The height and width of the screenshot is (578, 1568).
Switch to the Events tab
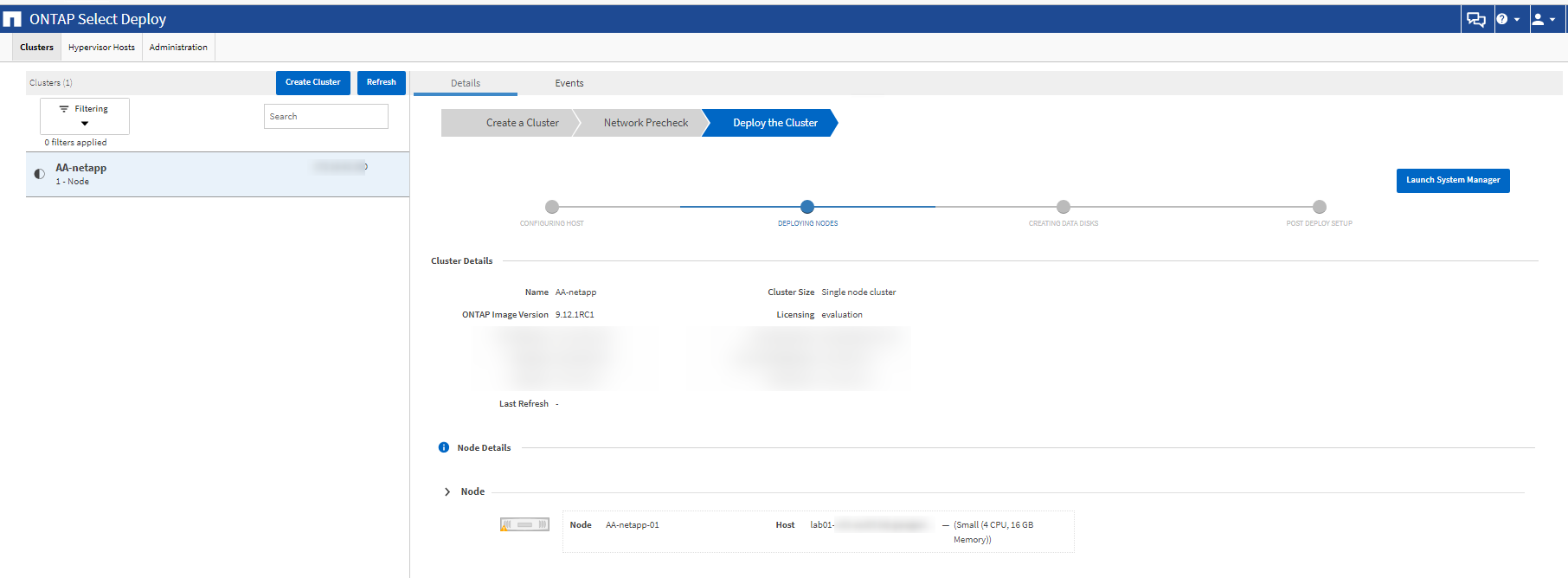pos(569,83)
